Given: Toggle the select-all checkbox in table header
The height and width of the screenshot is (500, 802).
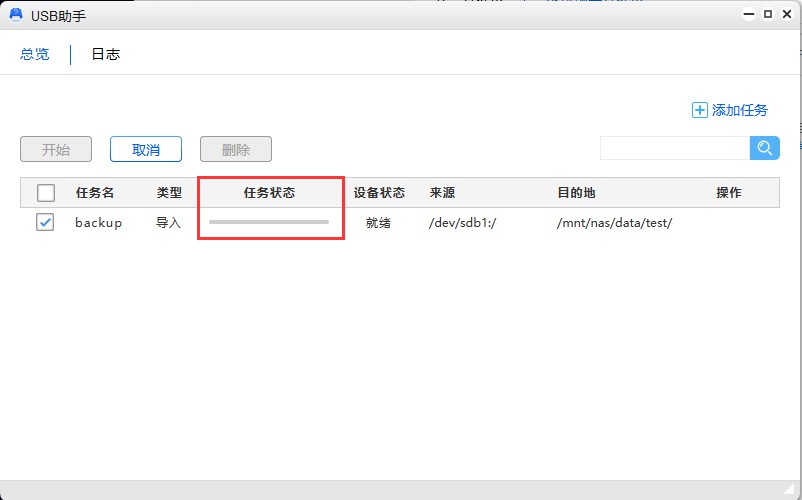Looking at the screenshot, I should (x=46, y=193).
